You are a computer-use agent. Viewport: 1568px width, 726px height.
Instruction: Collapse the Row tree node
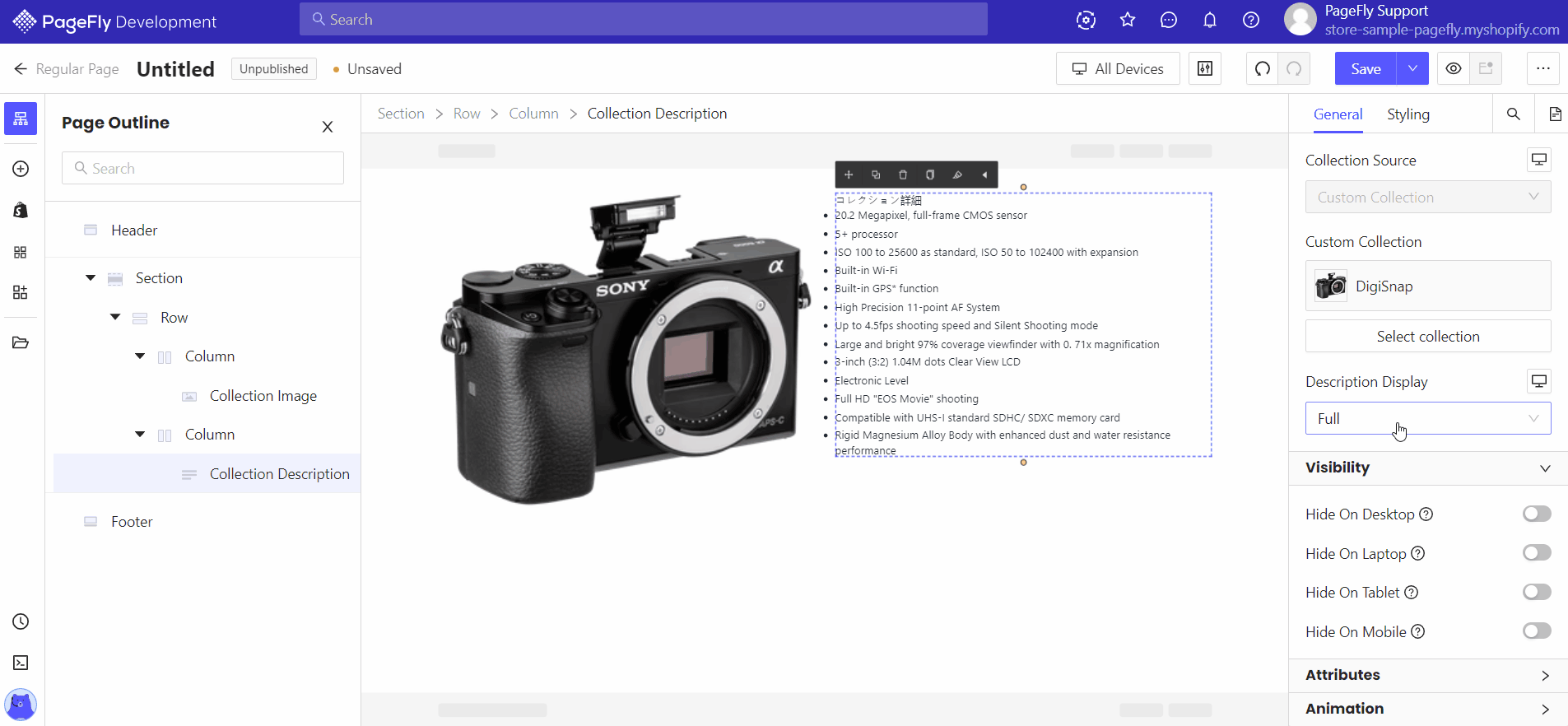(115, 317)
